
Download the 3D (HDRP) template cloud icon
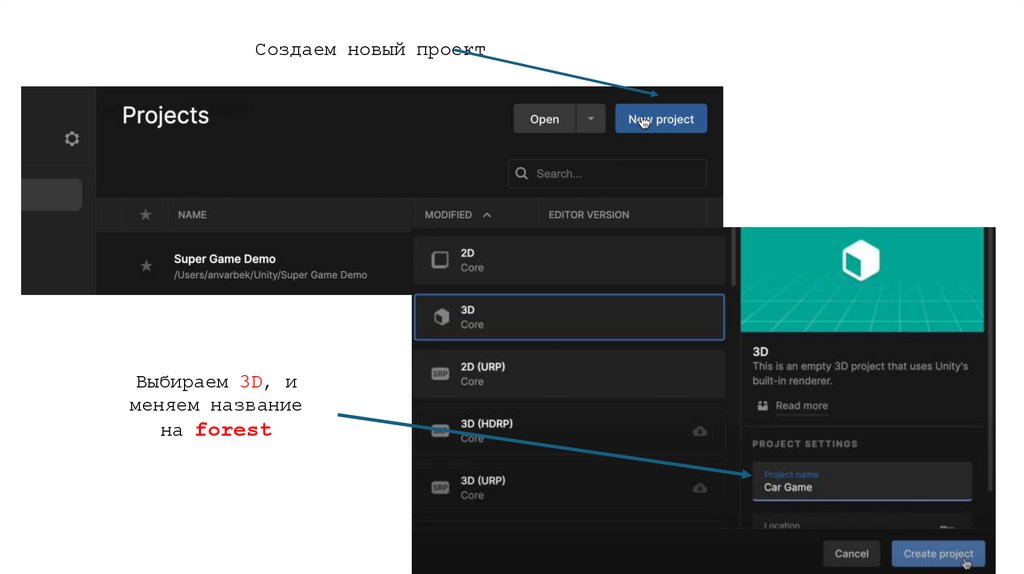tap(699, 431)
